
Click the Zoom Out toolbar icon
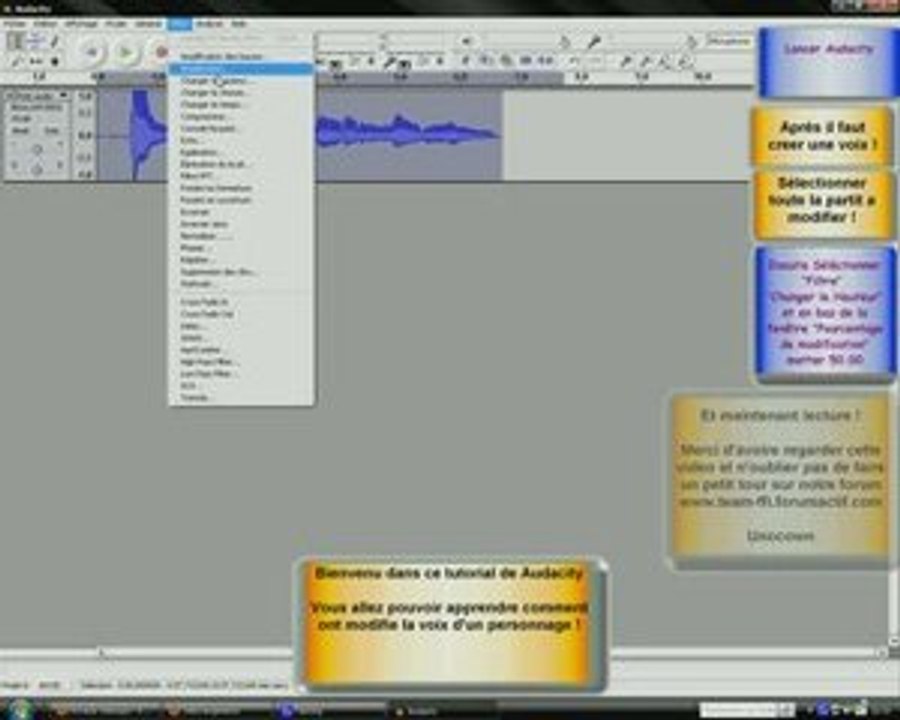pos(645,61)
